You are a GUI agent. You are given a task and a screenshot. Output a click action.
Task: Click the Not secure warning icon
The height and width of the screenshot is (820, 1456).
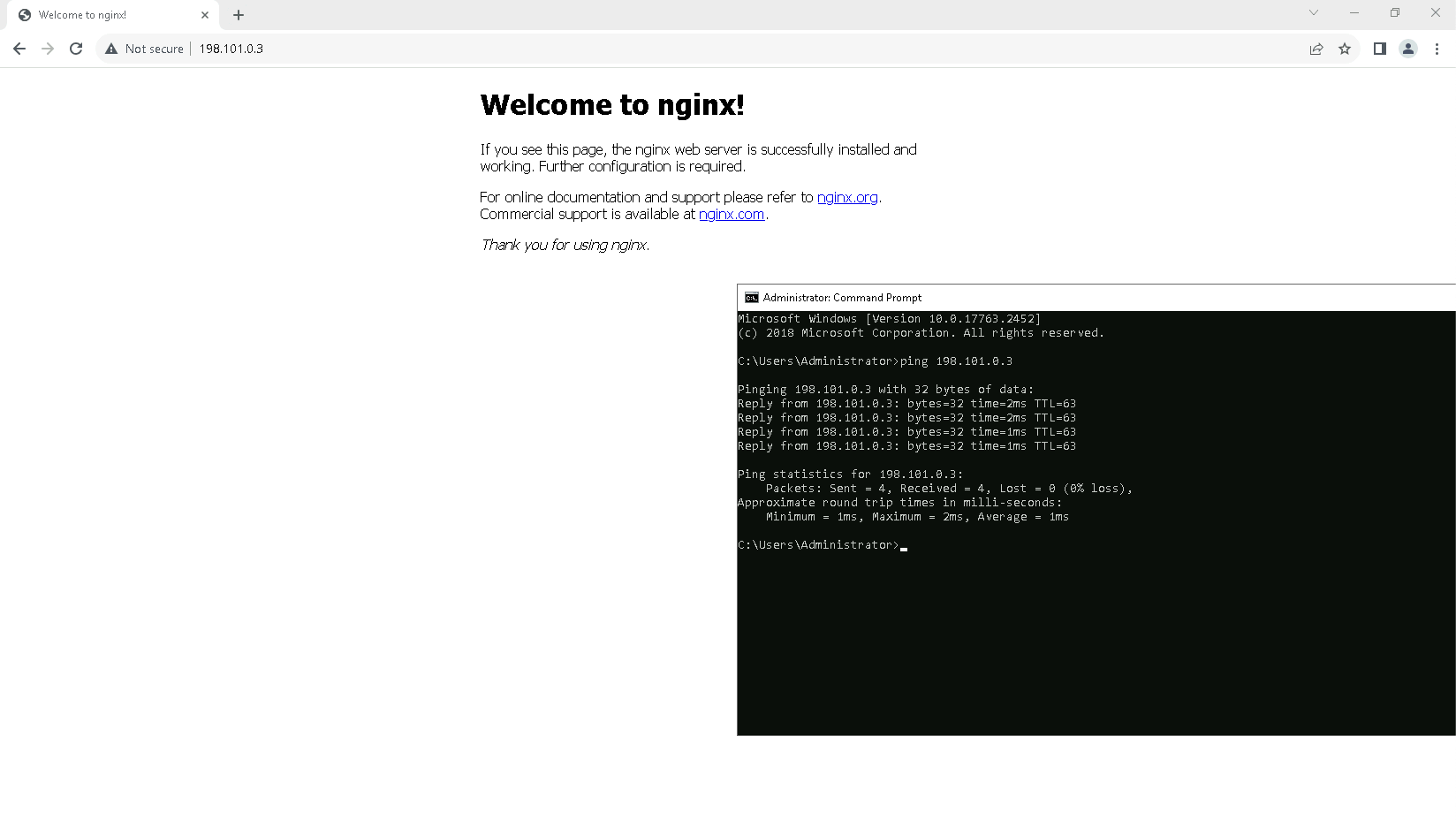point(111,49)
